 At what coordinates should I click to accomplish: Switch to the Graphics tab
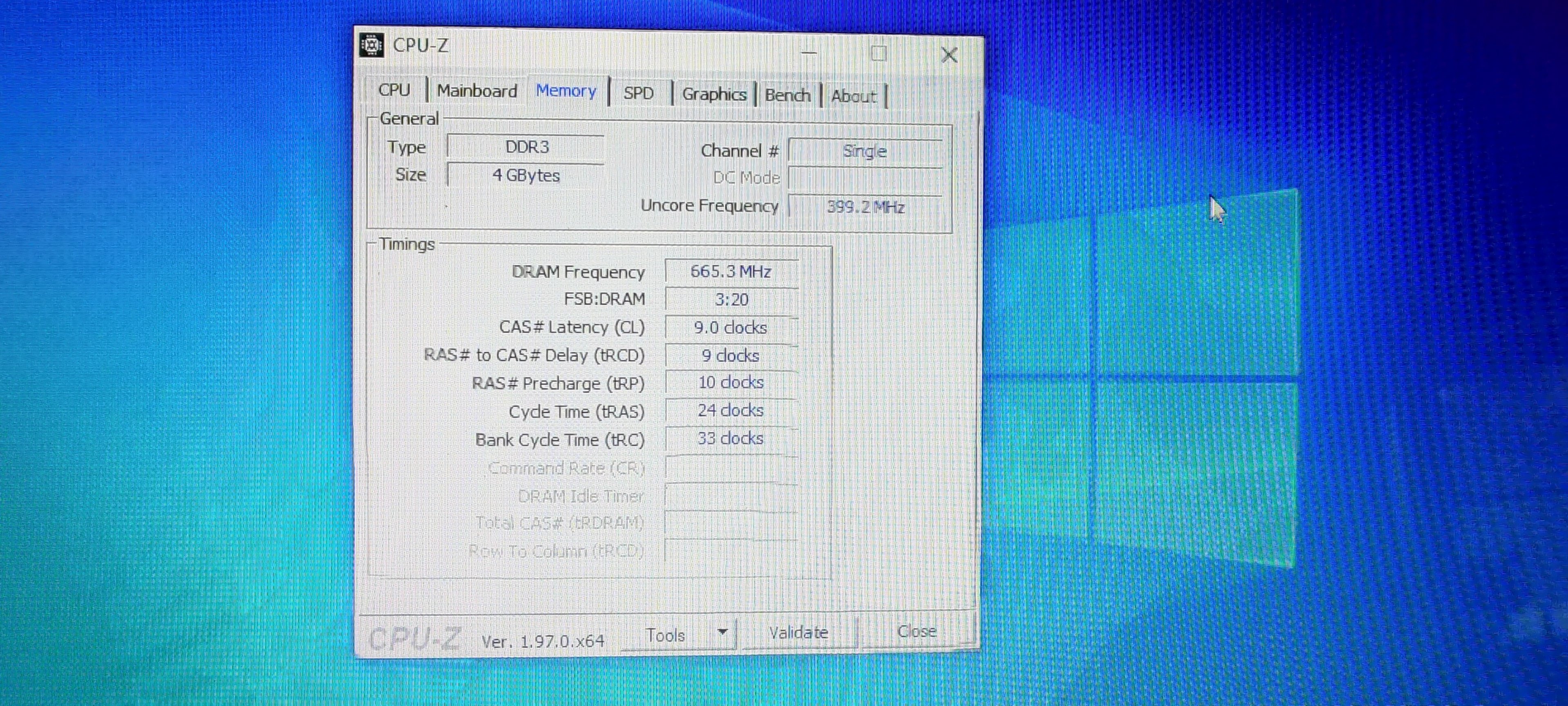click(x=714, y=94)
